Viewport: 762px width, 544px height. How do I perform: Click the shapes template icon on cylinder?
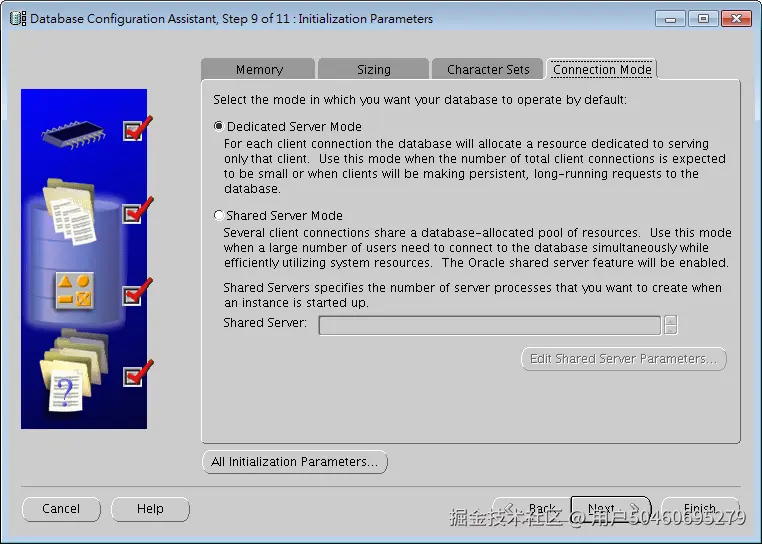point(74,291)
